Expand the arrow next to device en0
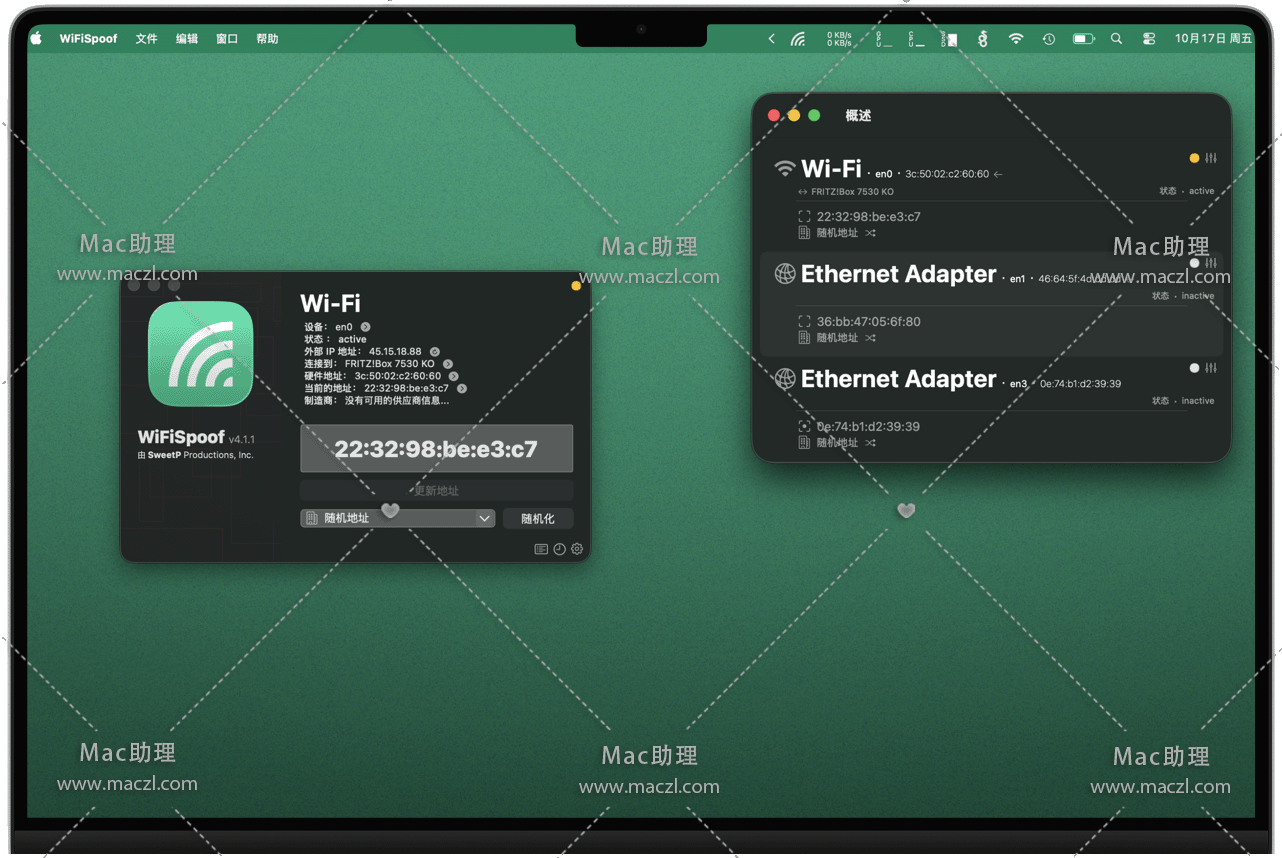 point(366,327)
